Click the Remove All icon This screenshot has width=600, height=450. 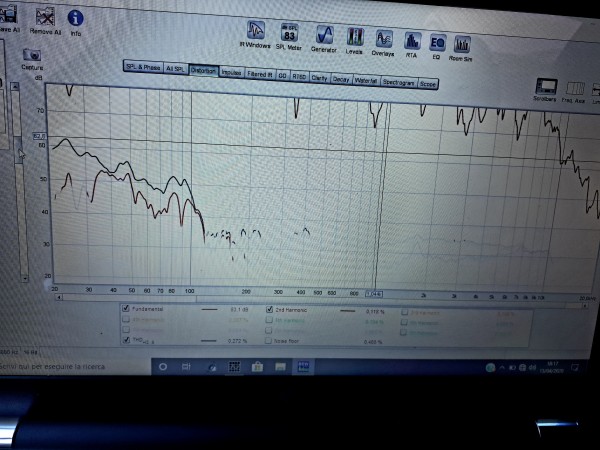click(45, 21)
